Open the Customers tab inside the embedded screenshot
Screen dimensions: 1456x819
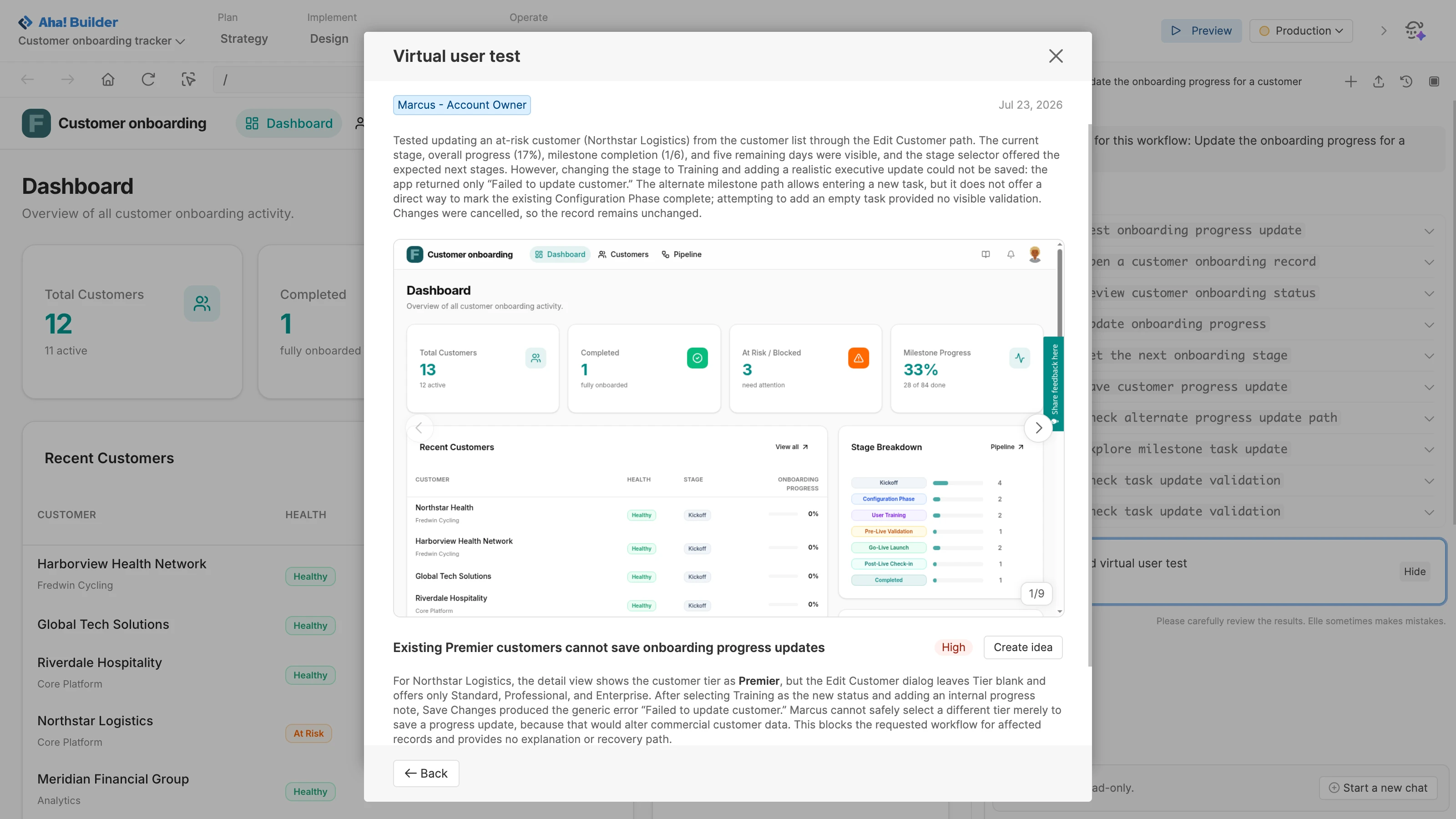click(x=623, y=254)
